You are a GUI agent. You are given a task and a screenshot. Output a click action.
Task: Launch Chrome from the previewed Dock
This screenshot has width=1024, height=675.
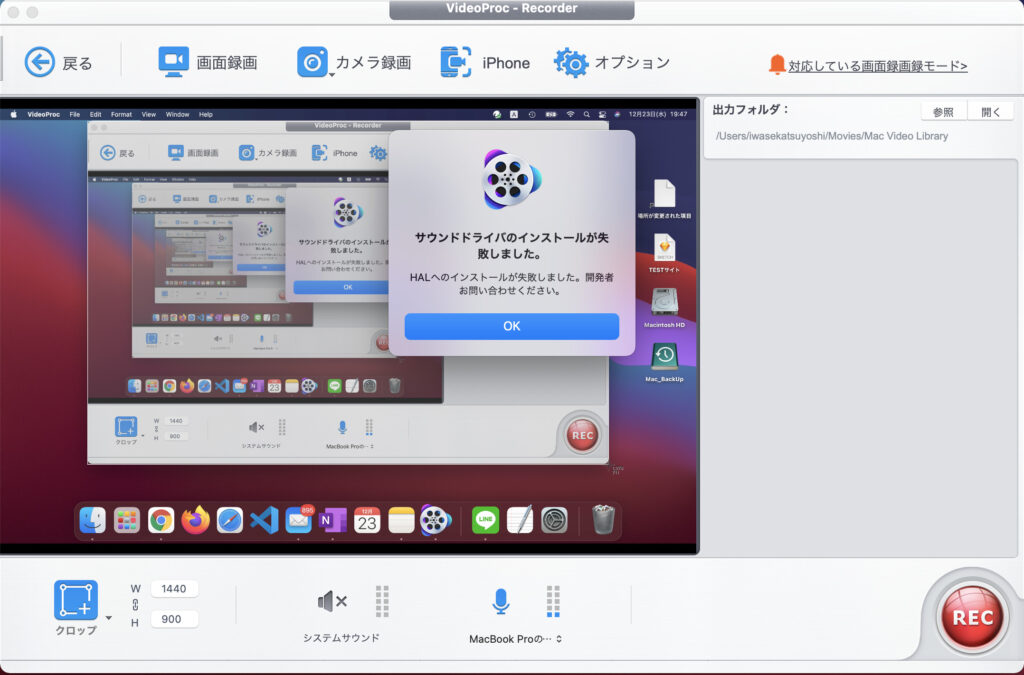[x=161, y=520]
